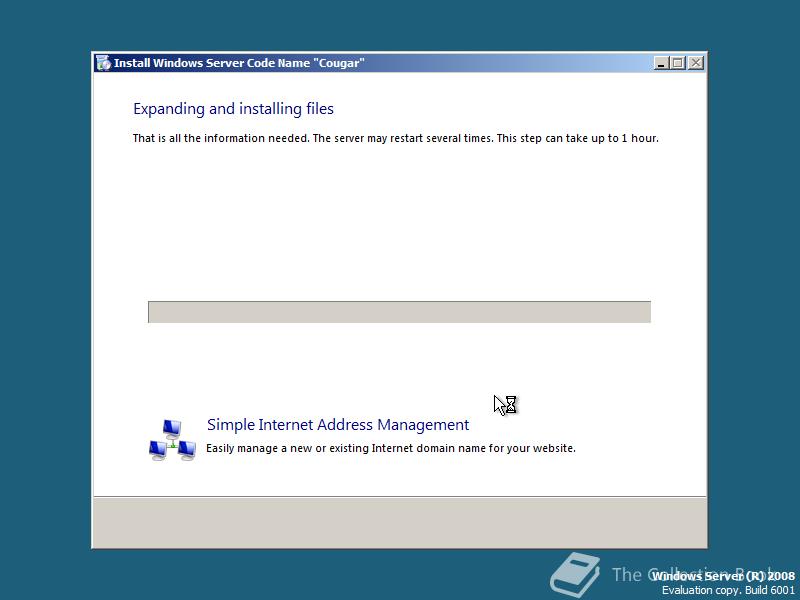800x600 pixels.
Task: Click the installation progress bar
Action: click(x=399, y=312)
